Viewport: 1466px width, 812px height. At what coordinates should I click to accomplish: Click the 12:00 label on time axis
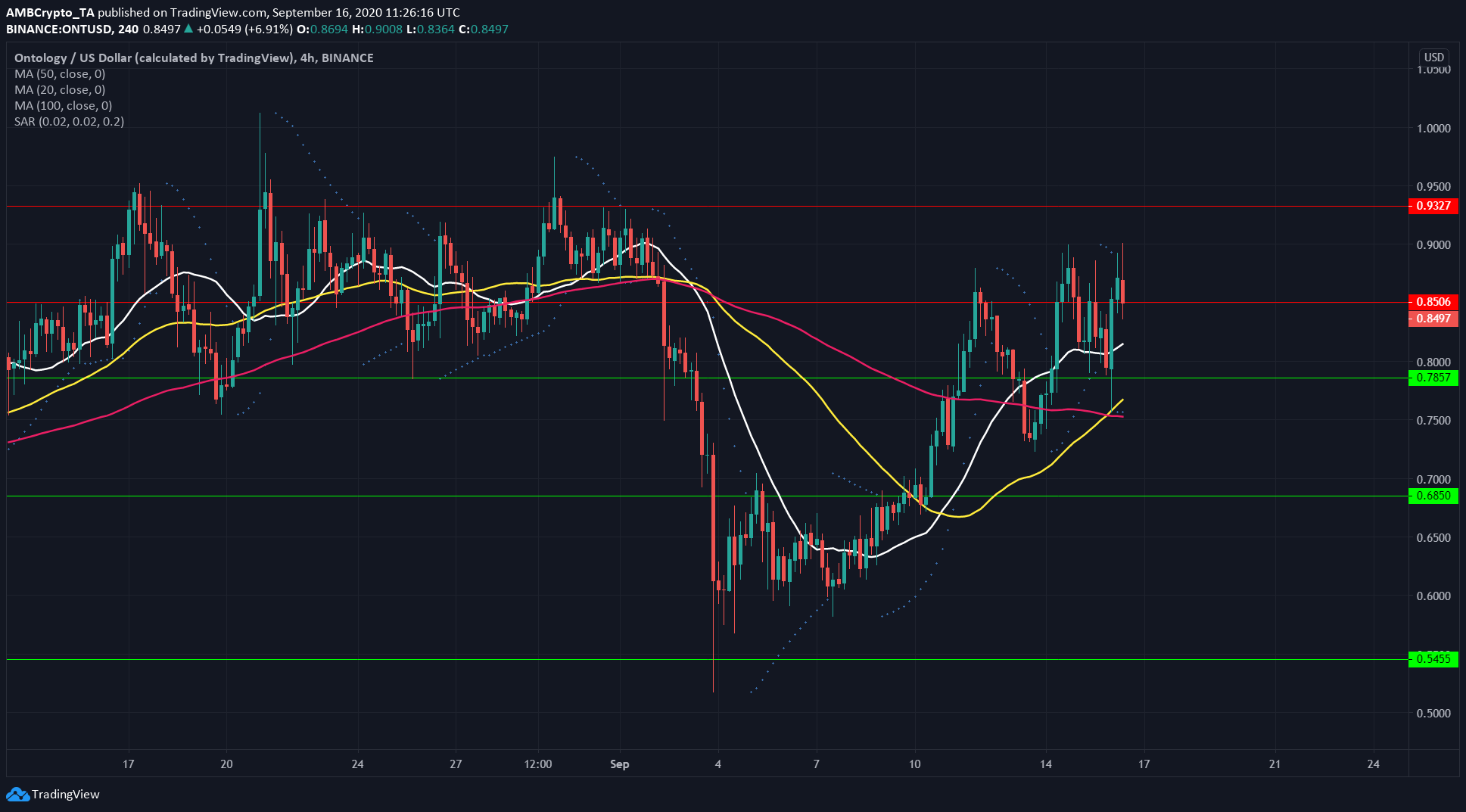538,764
